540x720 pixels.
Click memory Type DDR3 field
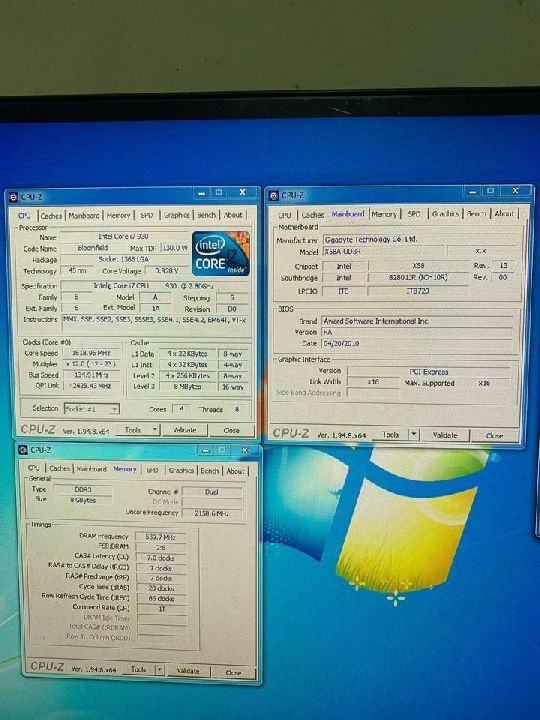(x=83, y=489)
